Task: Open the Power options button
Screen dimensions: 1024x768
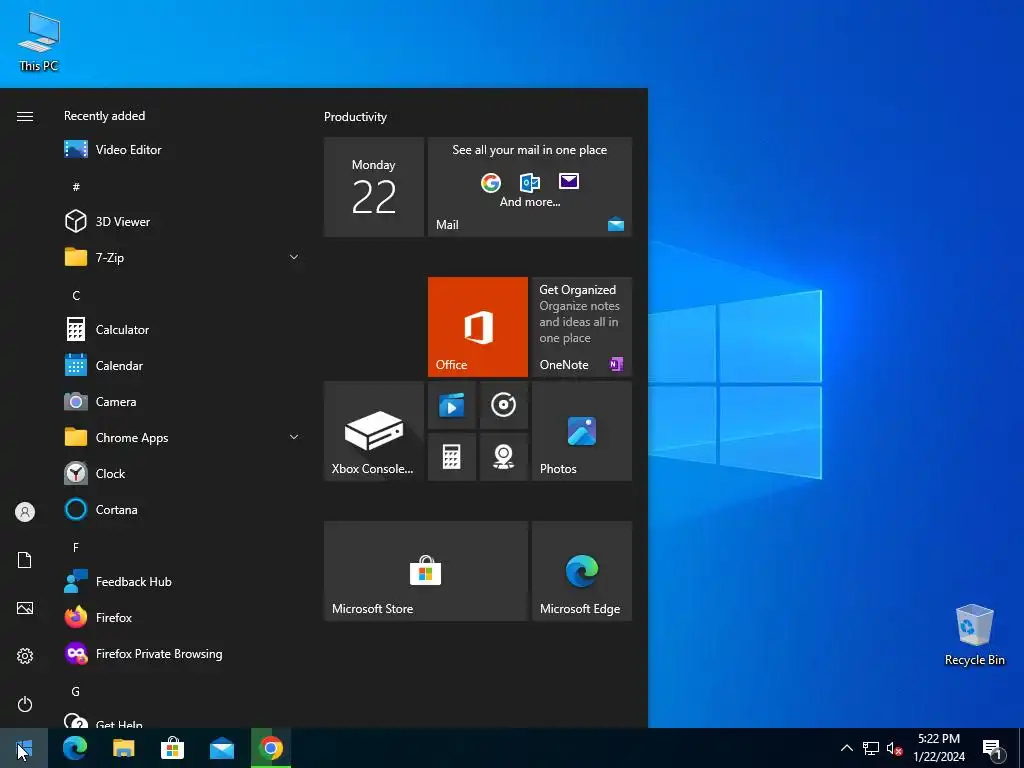Action: (x=25, y=704)
